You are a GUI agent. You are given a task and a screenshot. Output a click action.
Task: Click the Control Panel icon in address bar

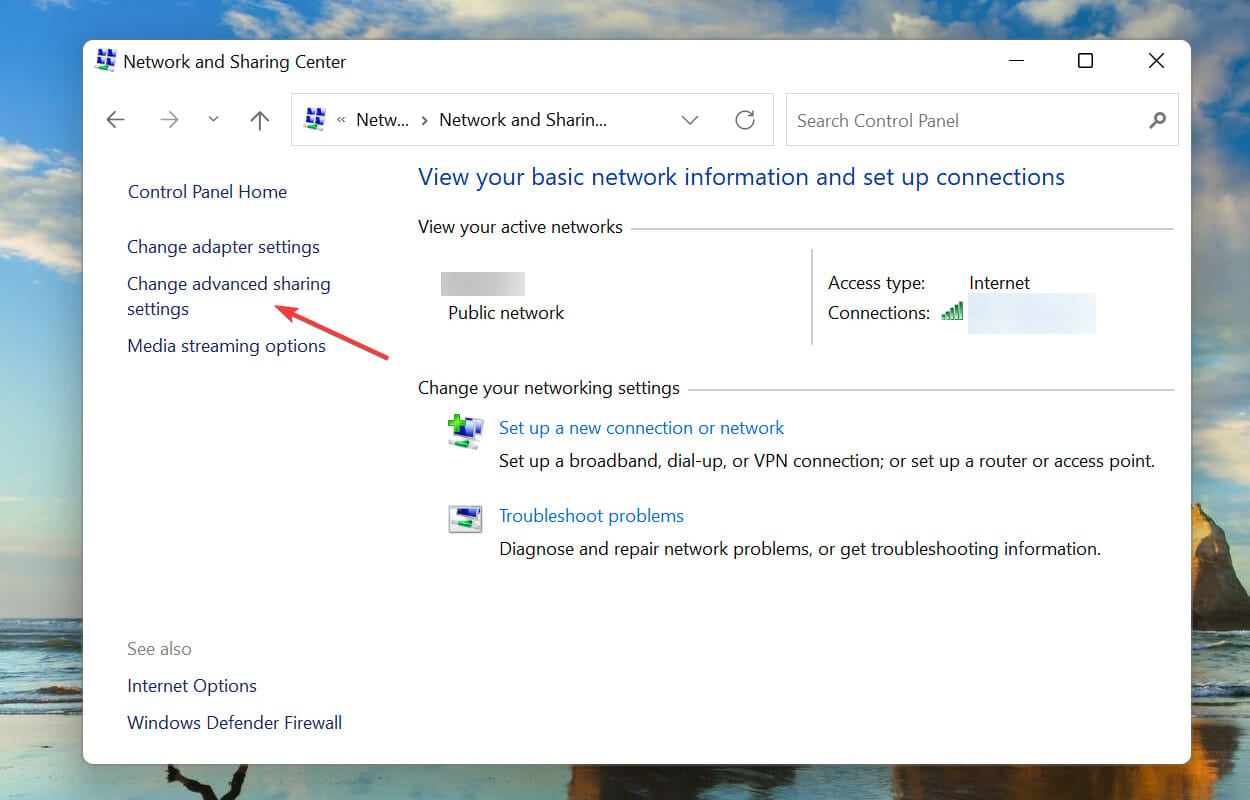tap(315, 119)
